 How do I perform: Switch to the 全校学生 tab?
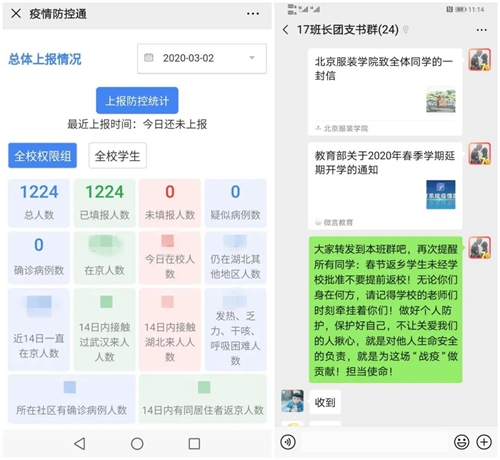click(x=118, y=156)
